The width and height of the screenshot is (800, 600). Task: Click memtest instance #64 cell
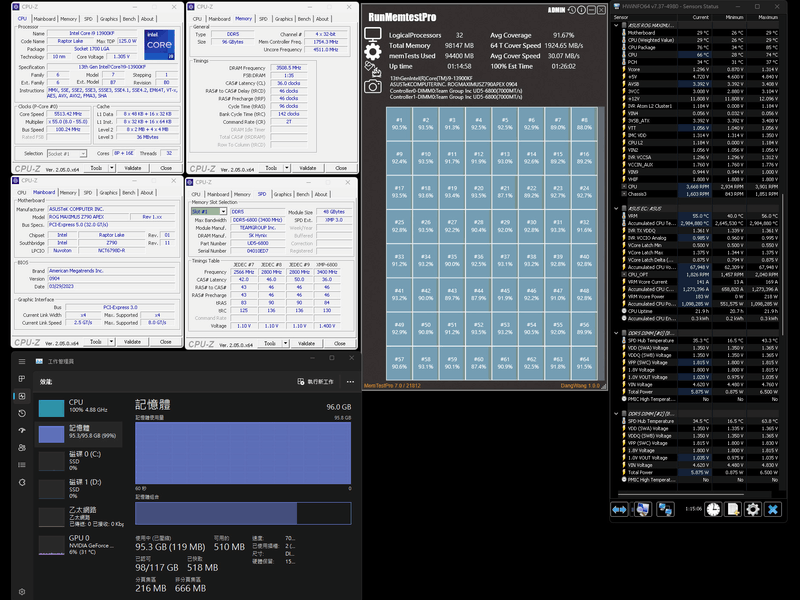(x=584, y=363)
